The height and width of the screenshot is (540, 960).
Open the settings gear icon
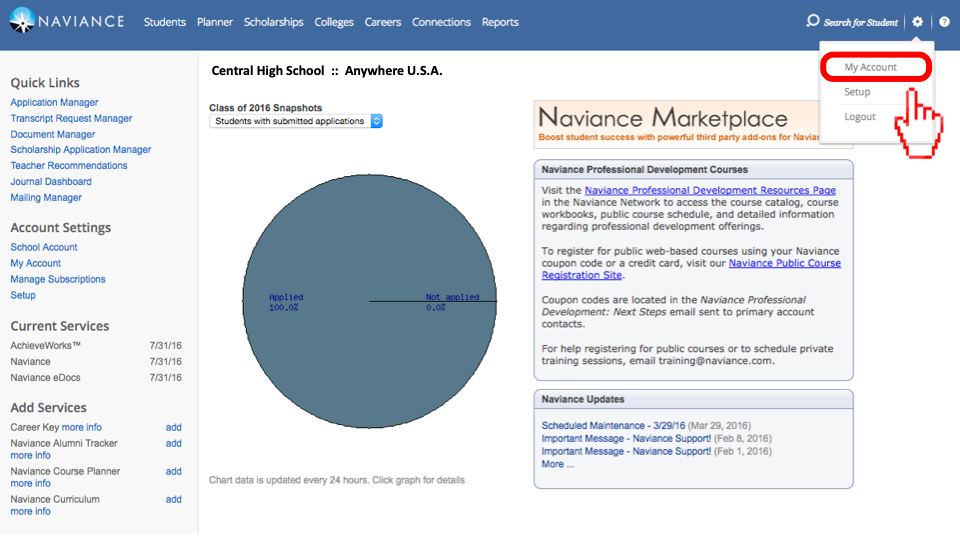917,22
